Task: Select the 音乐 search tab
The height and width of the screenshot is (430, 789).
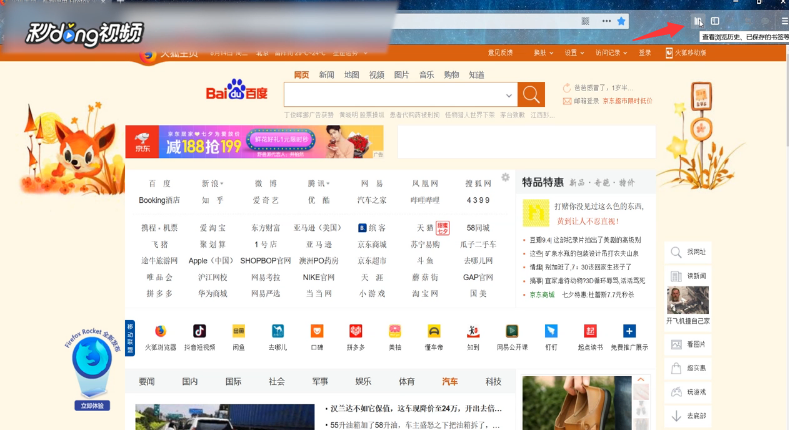Action: 426,75
